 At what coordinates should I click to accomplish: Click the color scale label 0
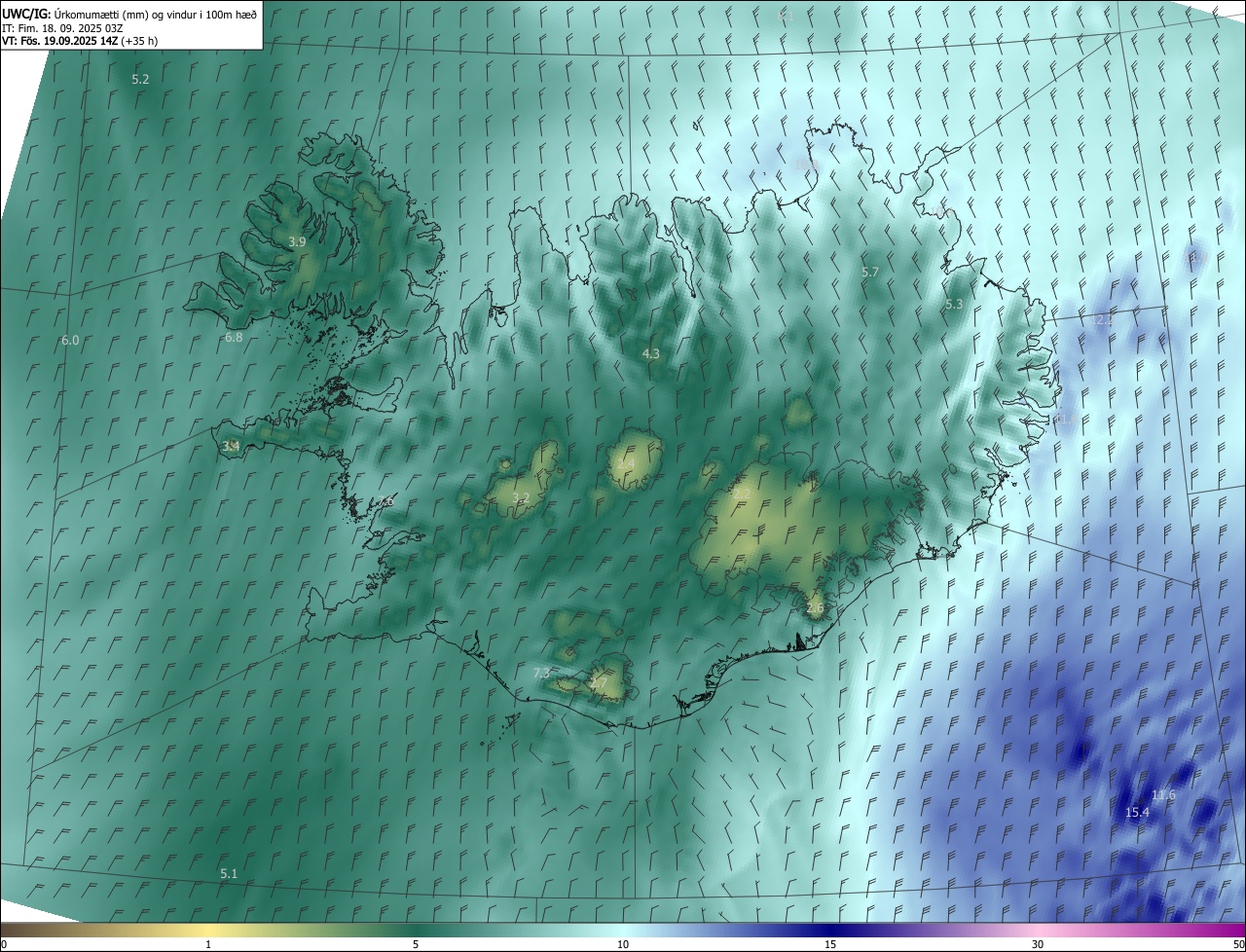pos(4,944)
